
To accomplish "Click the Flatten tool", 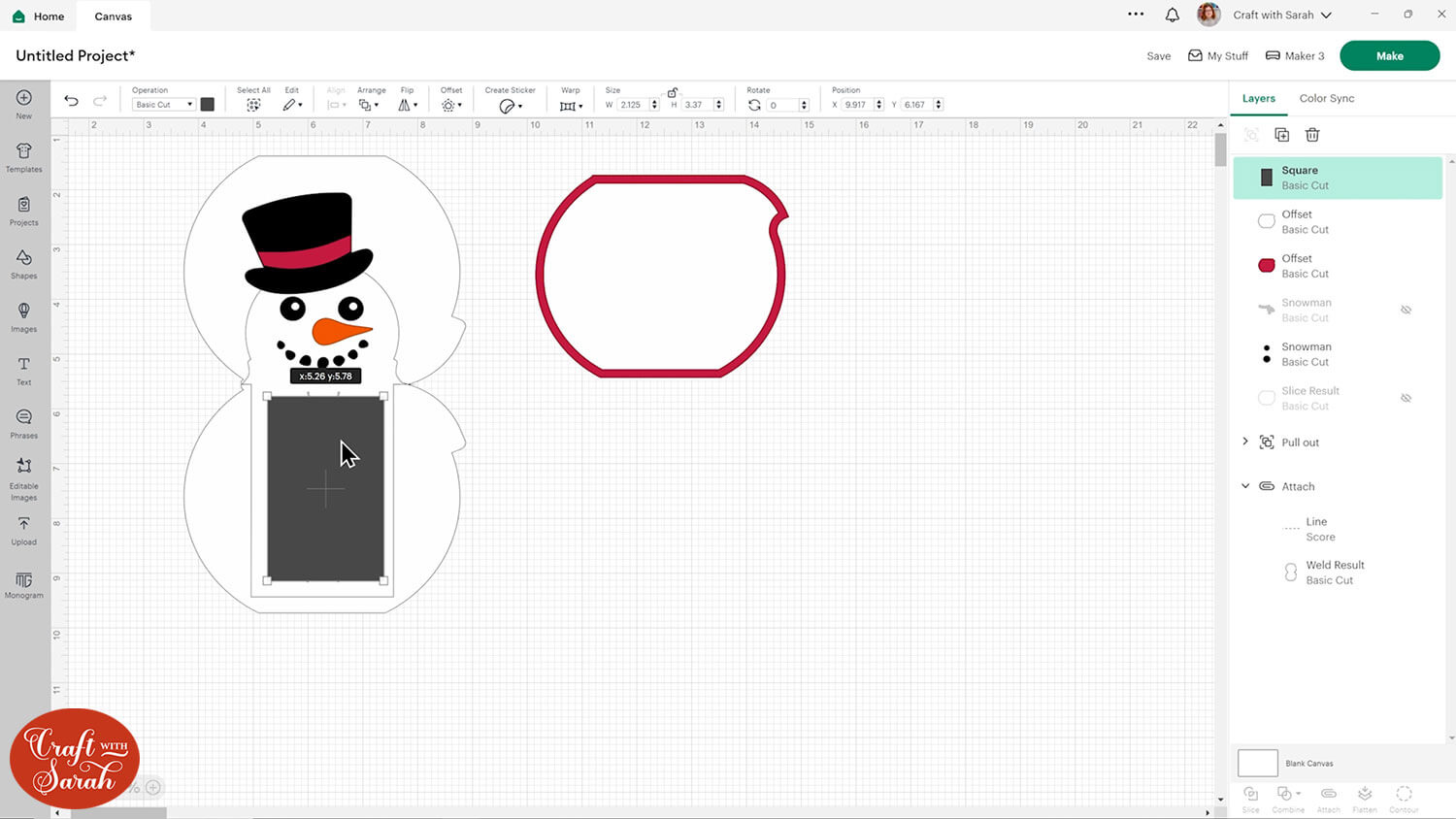I will [1365, 799].
